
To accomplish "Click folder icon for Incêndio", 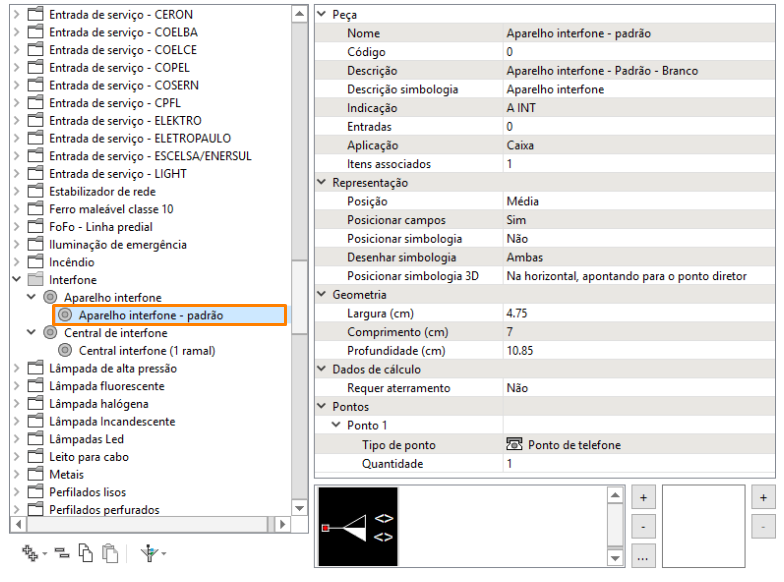I will [x=35, y=262].
